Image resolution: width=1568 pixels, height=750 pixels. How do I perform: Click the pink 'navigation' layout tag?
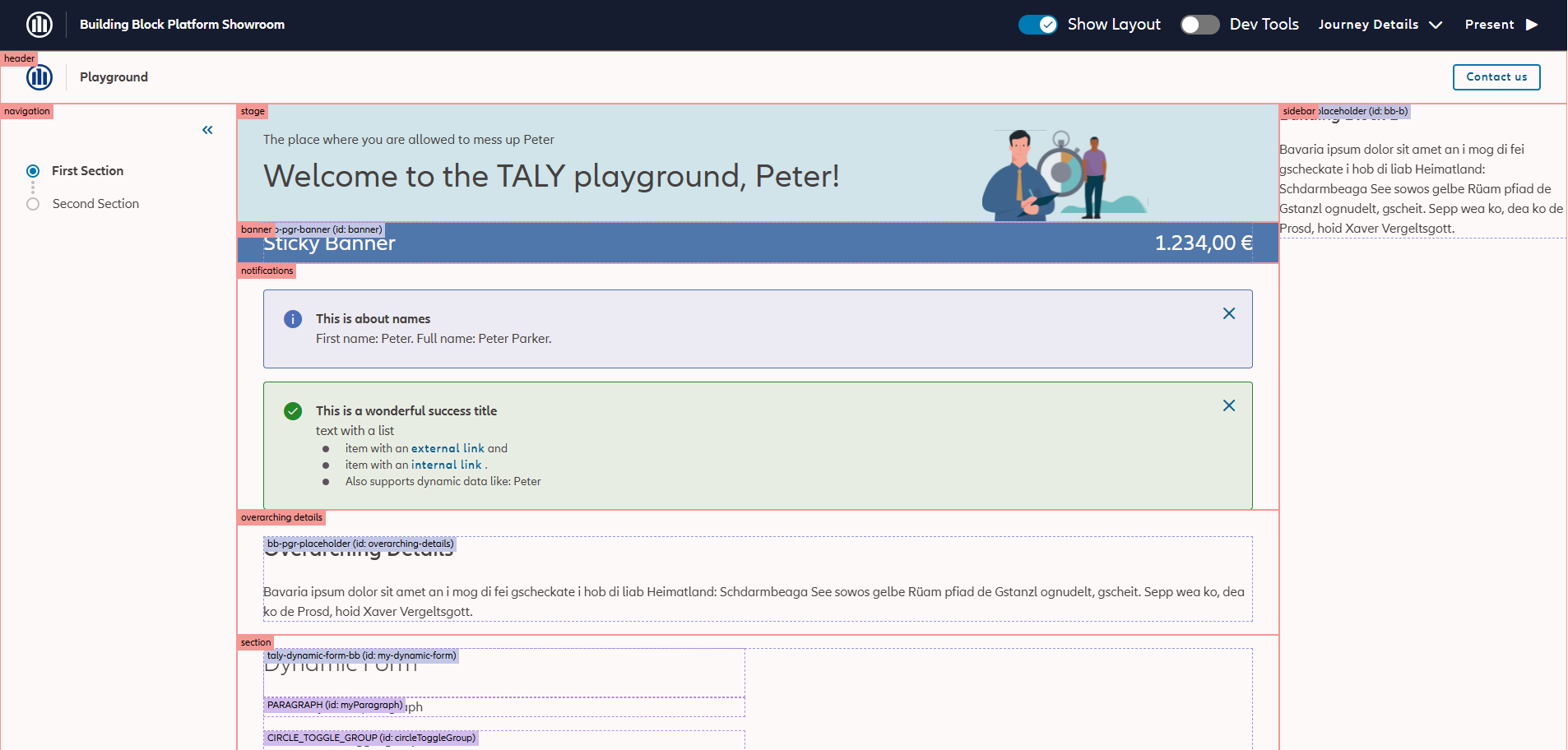(27, 111)
